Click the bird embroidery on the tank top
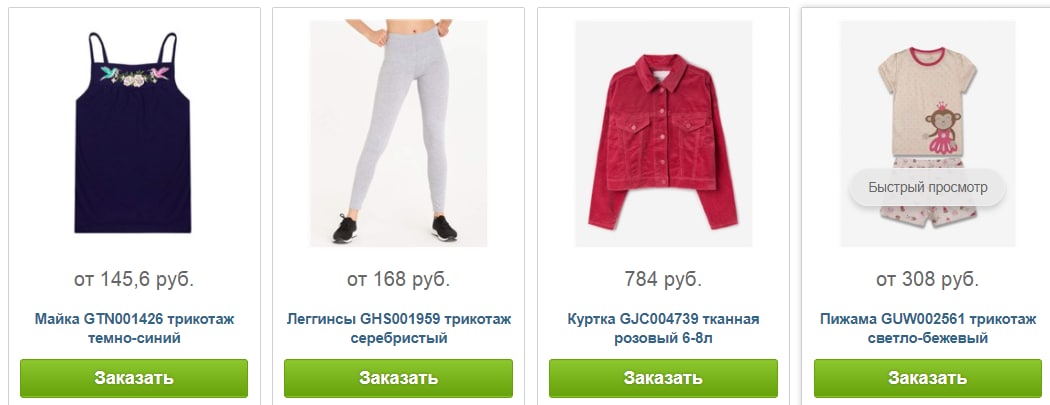Image resolution: width=1050 pixels, height=405 pixels. tap(135, 76)
